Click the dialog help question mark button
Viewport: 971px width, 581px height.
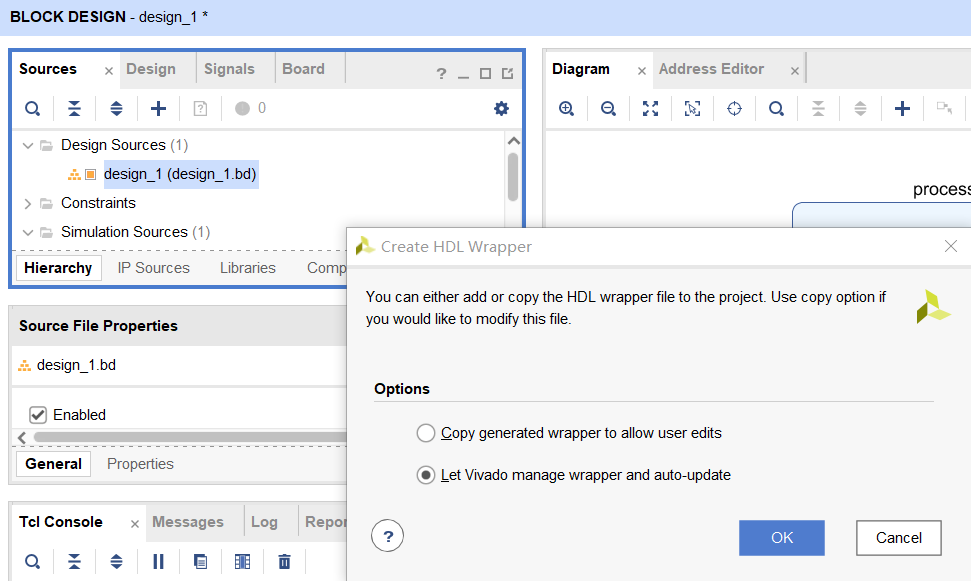click(388, 536)
